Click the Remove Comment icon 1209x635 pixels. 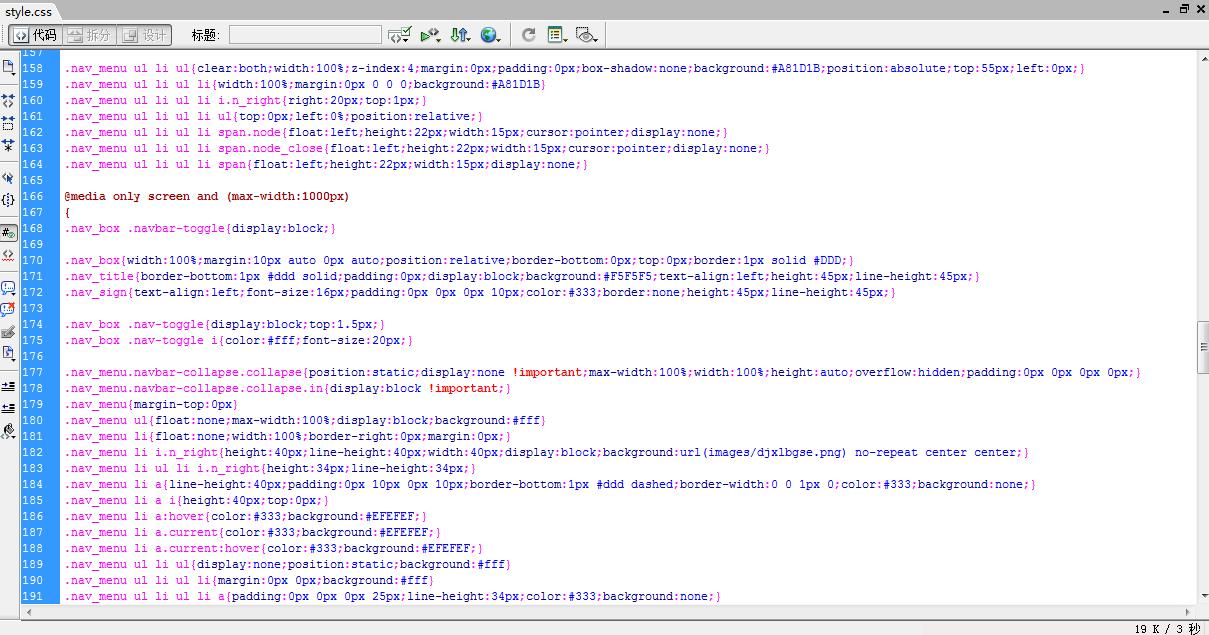8,310
